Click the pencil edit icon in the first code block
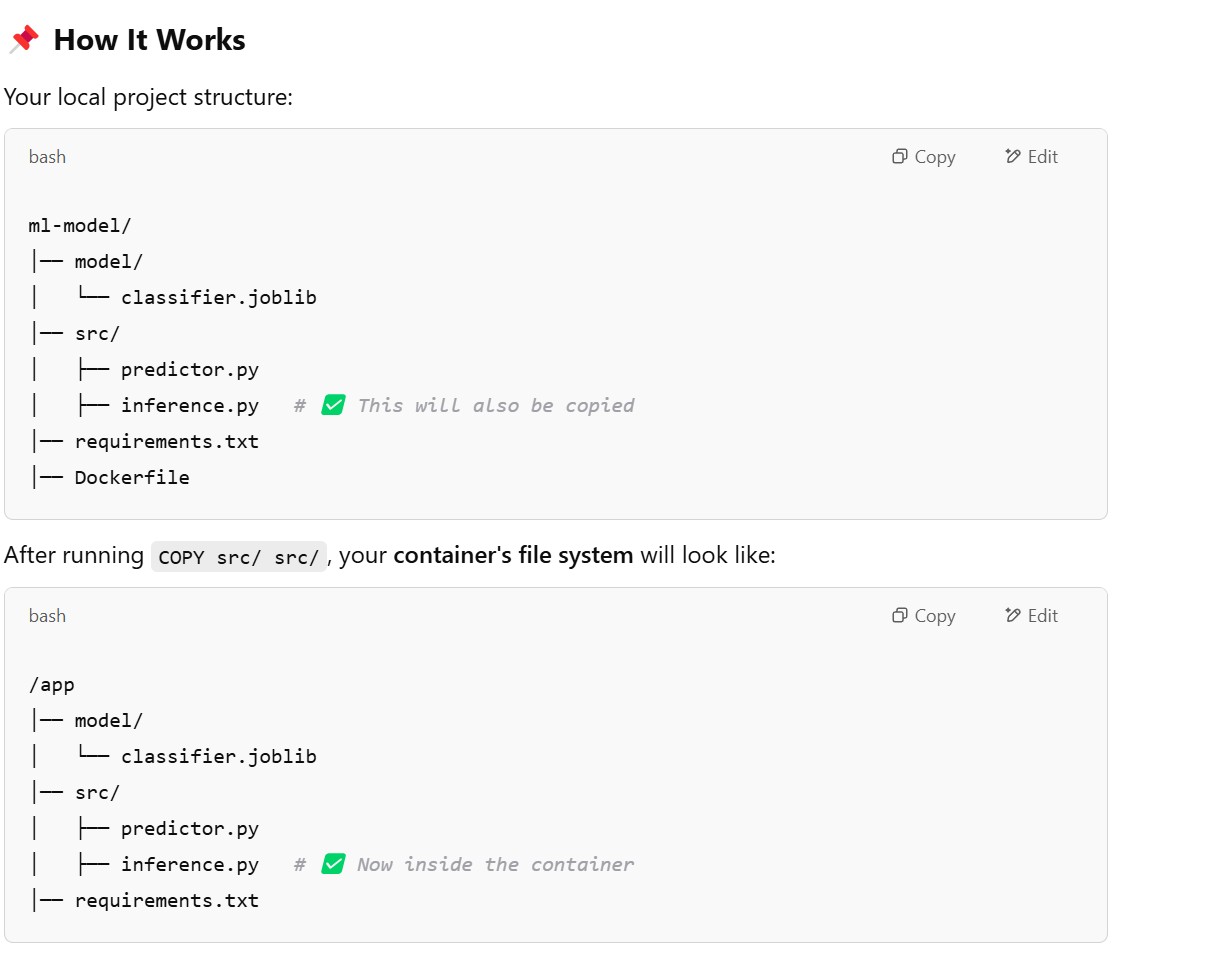 1012,156
